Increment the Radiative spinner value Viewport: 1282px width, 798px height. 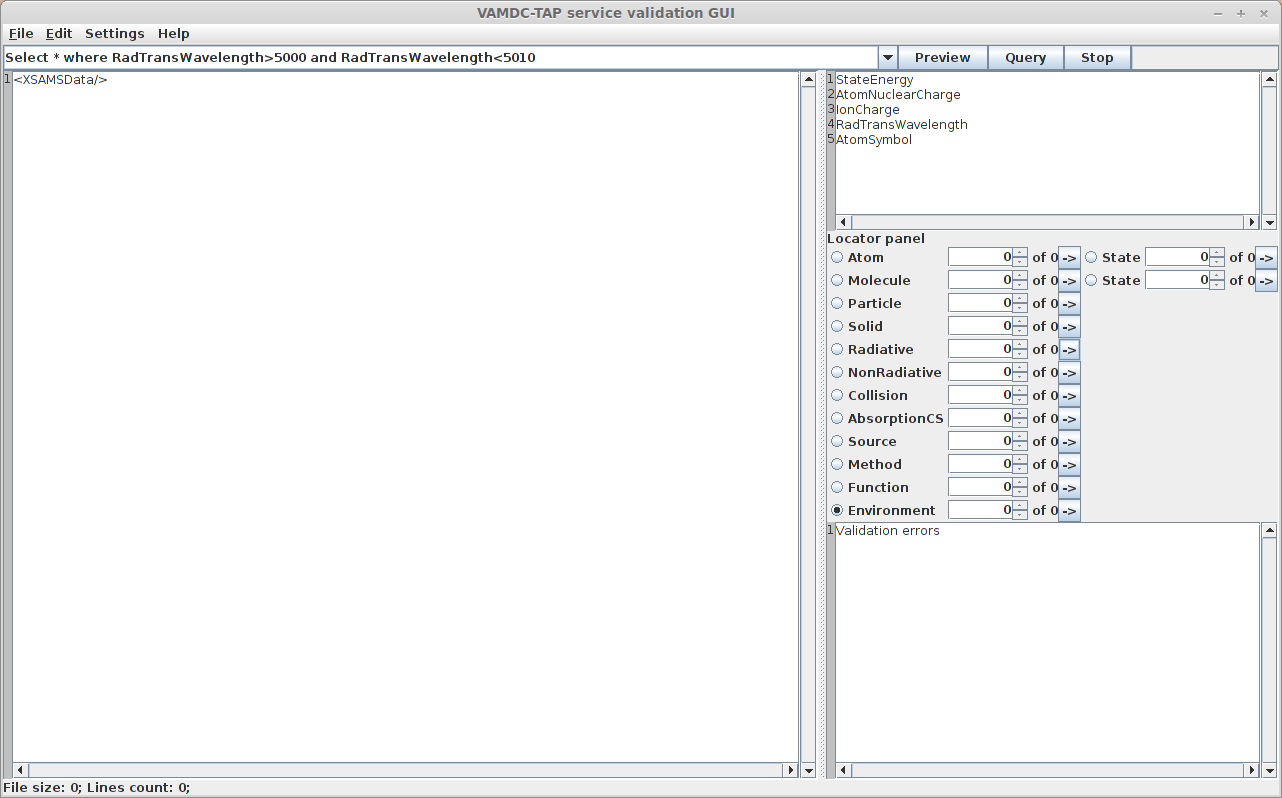1020,344
